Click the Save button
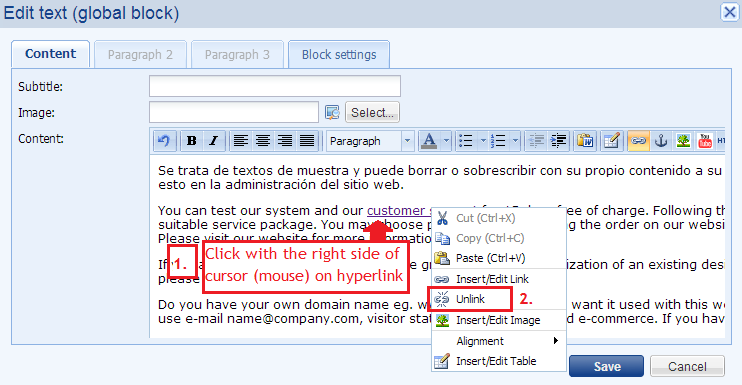The height and width of the screenshot is (385, 742). pos(607,367)
